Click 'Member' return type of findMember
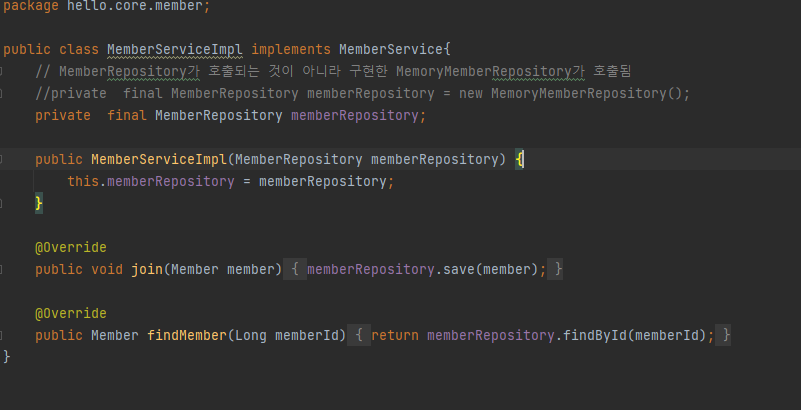Image resolution: width=801 pixels, height=410 pixels. [114, 335]
